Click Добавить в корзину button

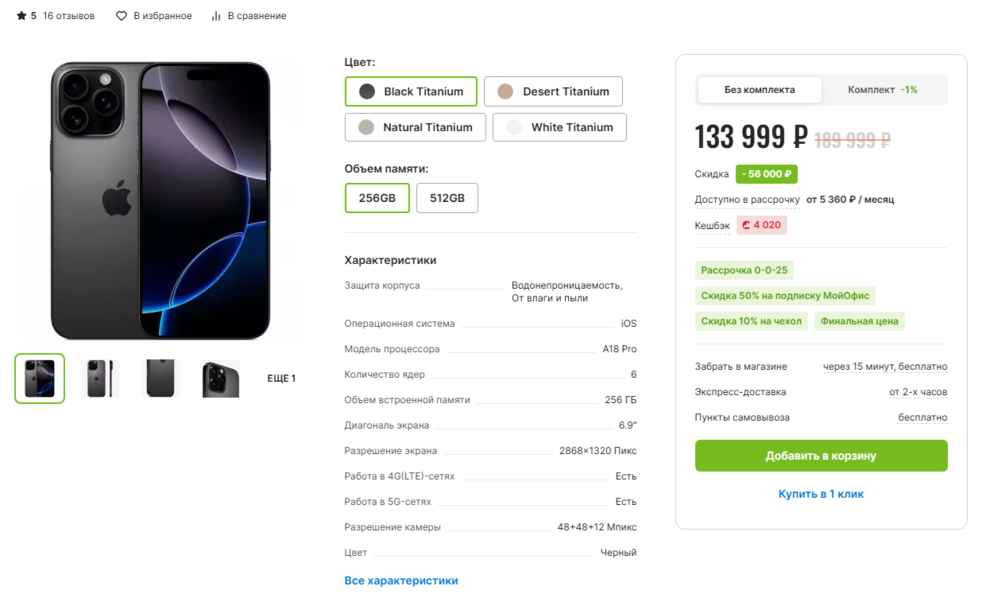coord(821,456)
